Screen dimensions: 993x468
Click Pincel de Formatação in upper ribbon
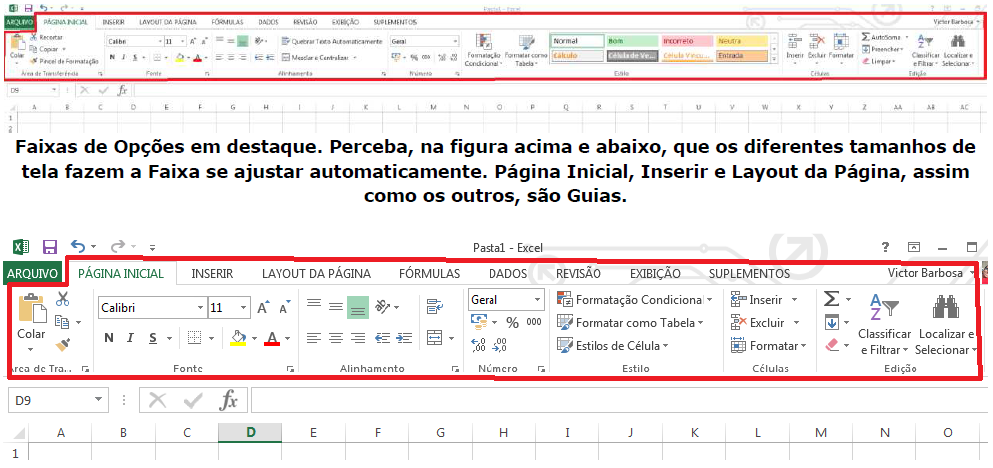click(64, 61)
